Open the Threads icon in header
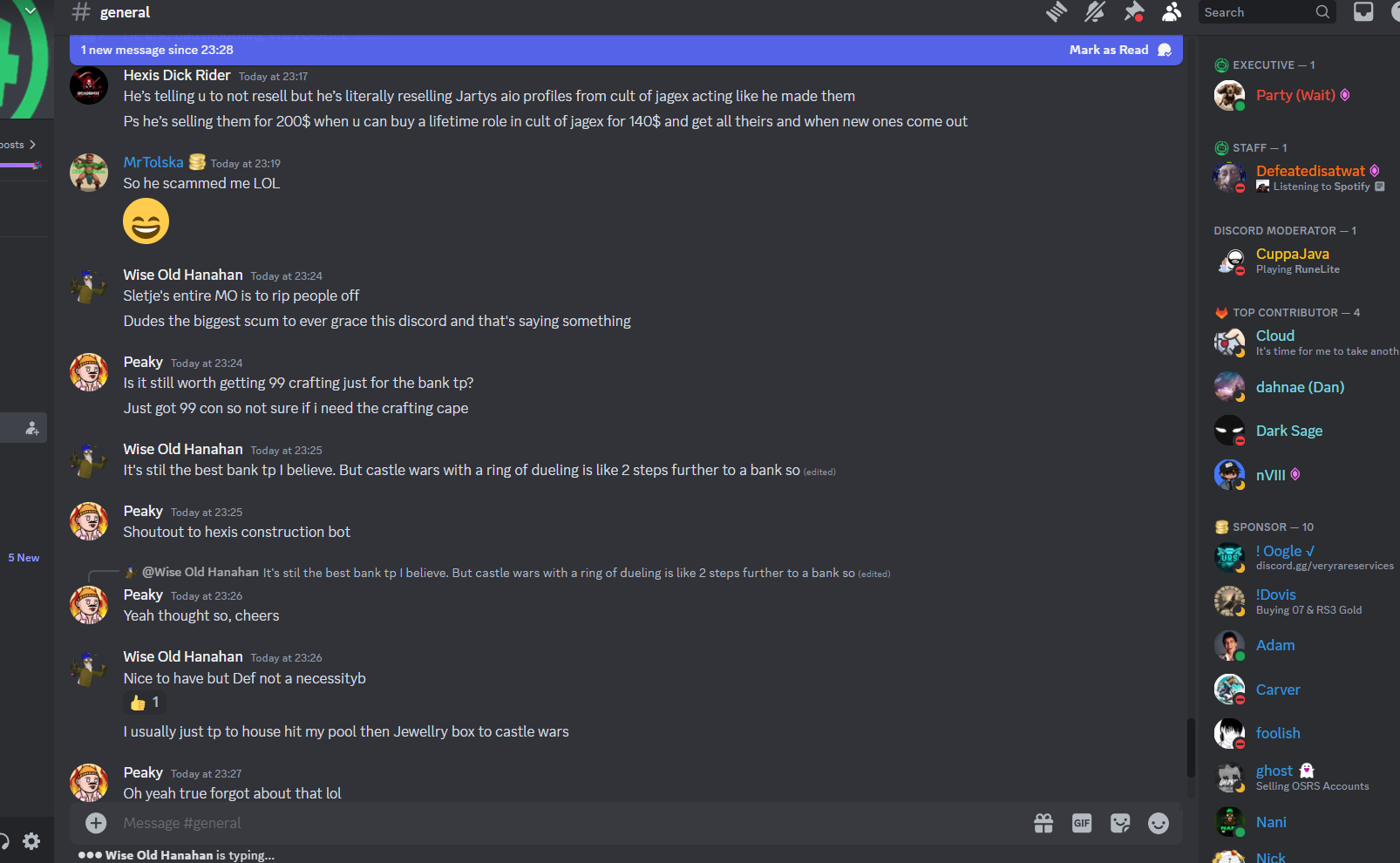The width and height of the screenshot is (1400, 863). click(1057, 12)
